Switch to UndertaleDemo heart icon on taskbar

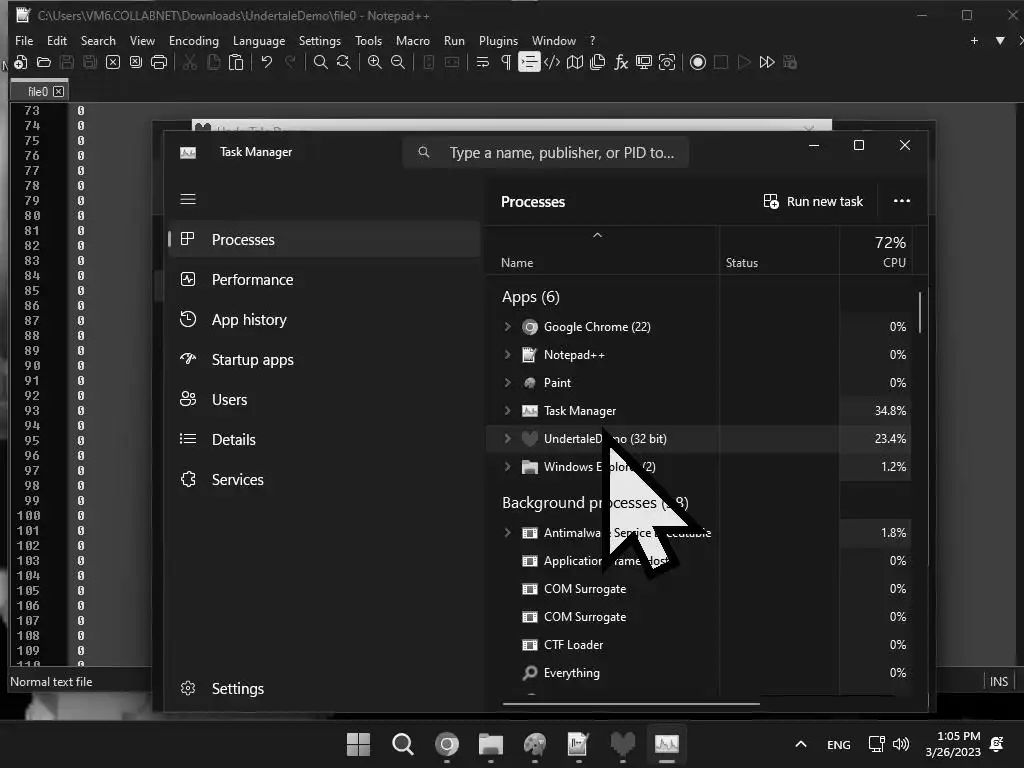pos(622,744)
